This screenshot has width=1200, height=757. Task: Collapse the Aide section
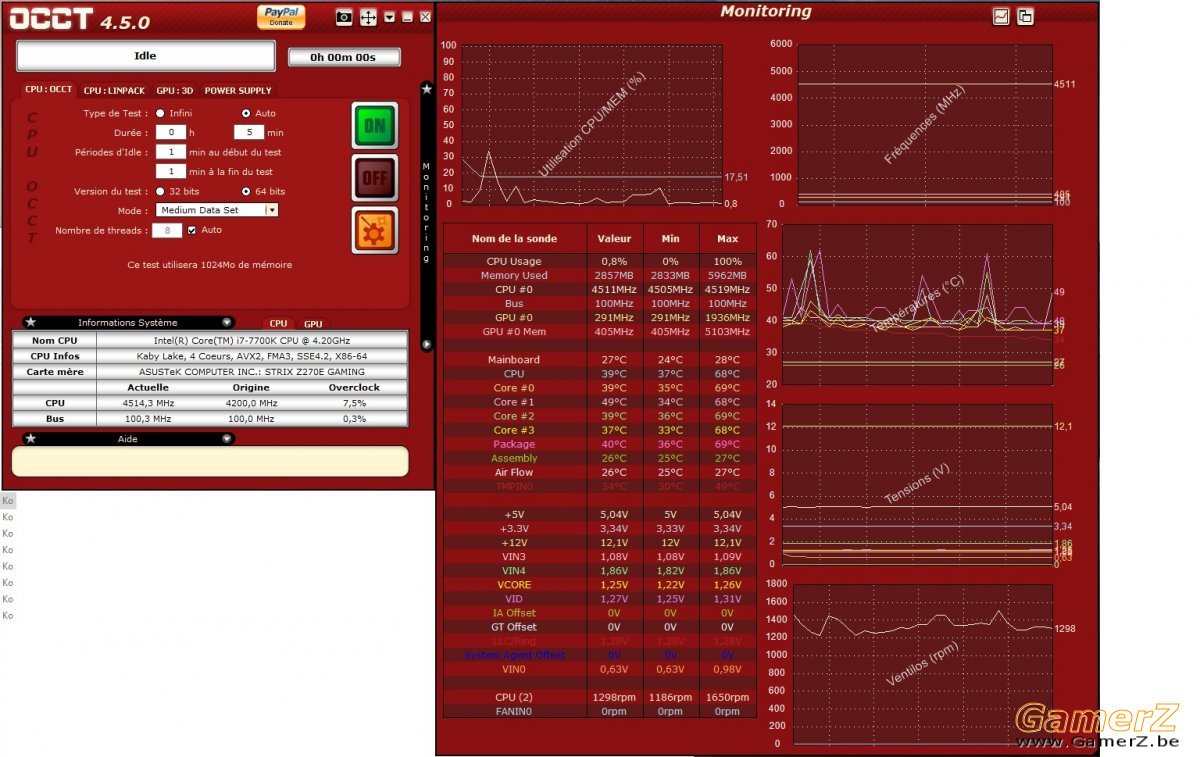tap(227, 438)
